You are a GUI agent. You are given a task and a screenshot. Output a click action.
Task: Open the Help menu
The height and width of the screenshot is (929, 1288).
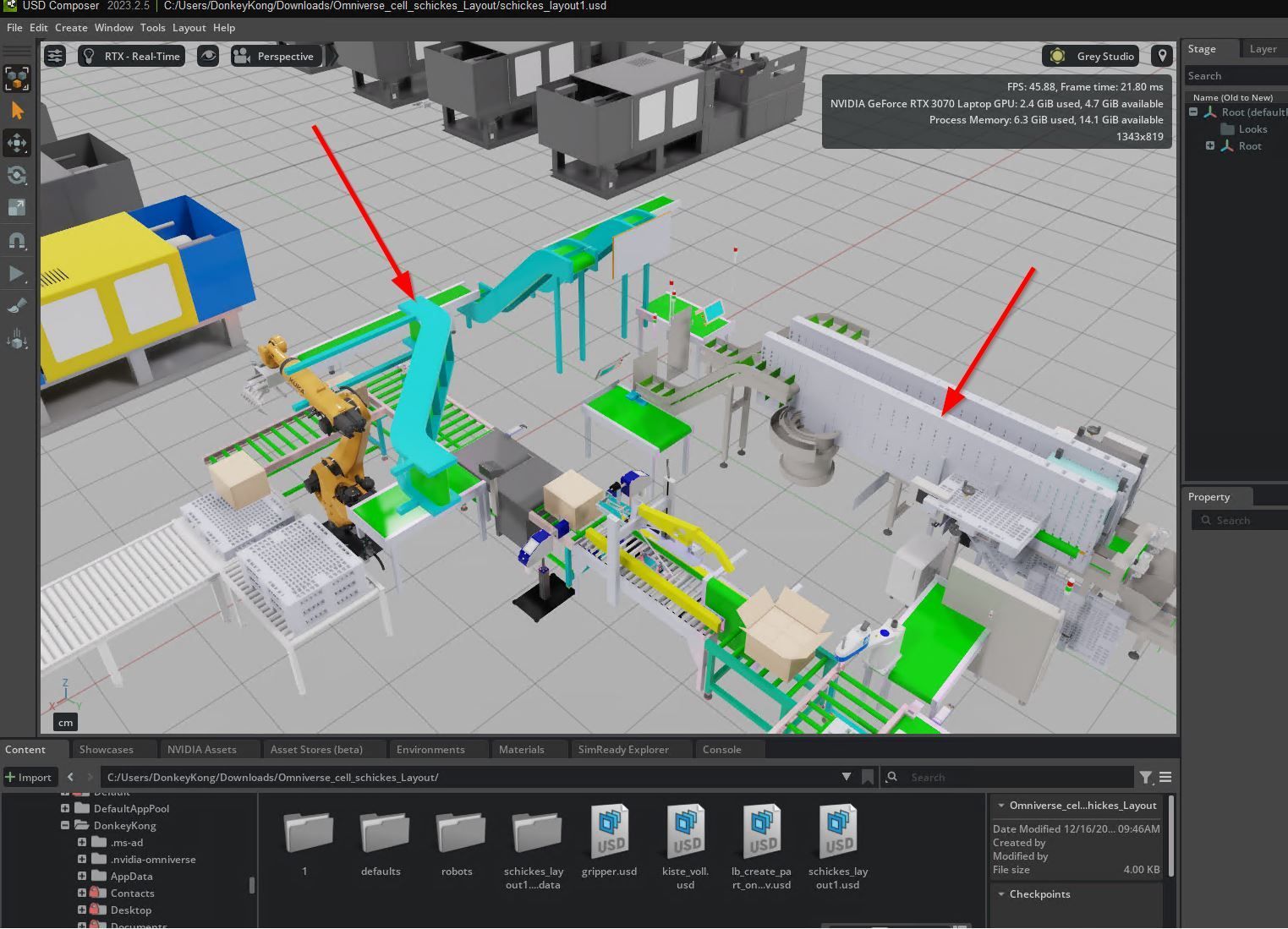(x=224, y=28)
